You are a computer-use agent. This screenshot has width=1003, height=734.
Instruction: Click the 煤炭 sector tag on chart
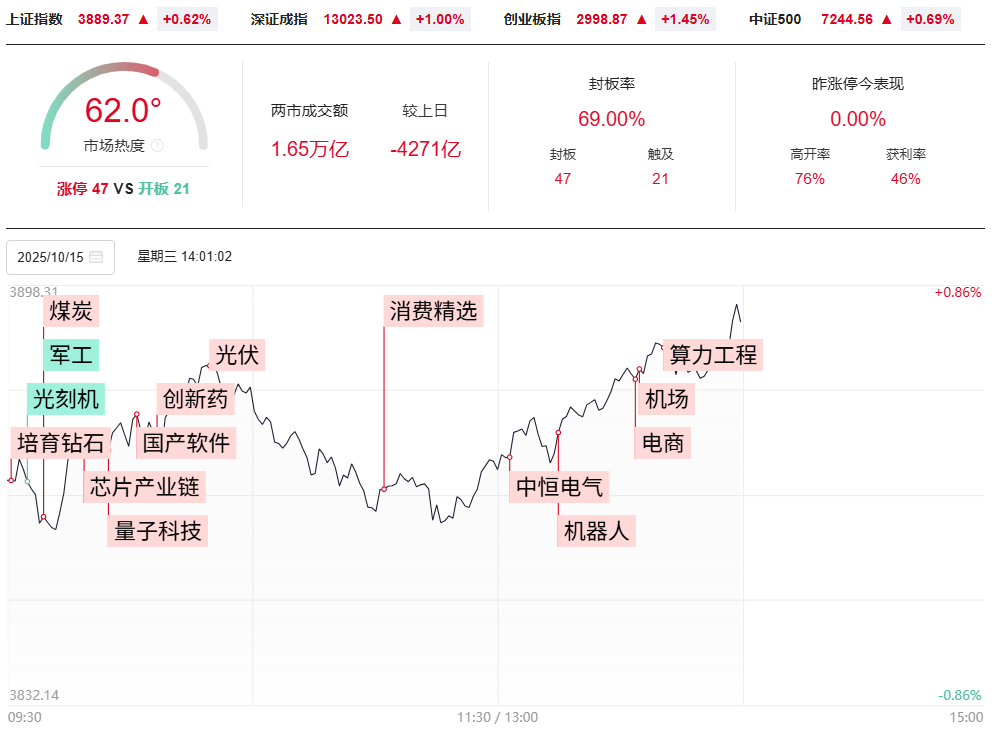point(71,311)
